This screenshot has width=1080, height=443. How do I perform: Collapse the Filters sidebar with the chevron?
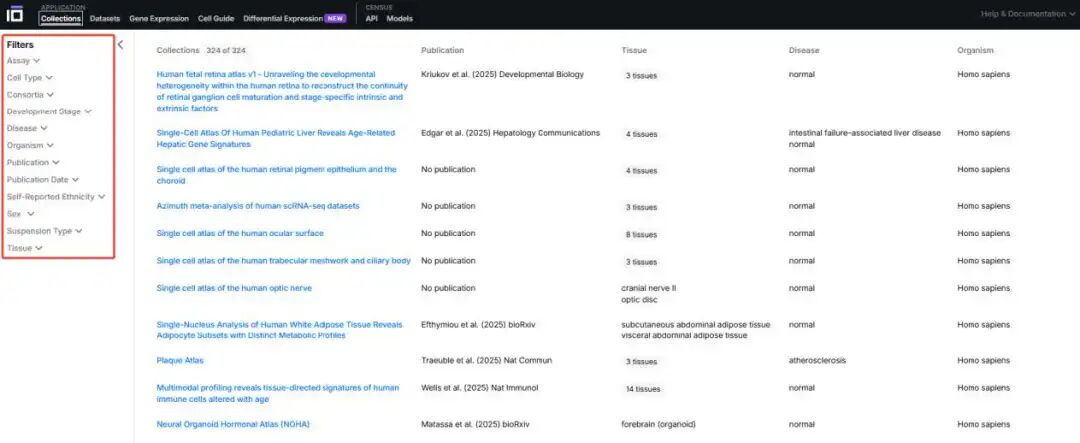click(x=120, y=44)
